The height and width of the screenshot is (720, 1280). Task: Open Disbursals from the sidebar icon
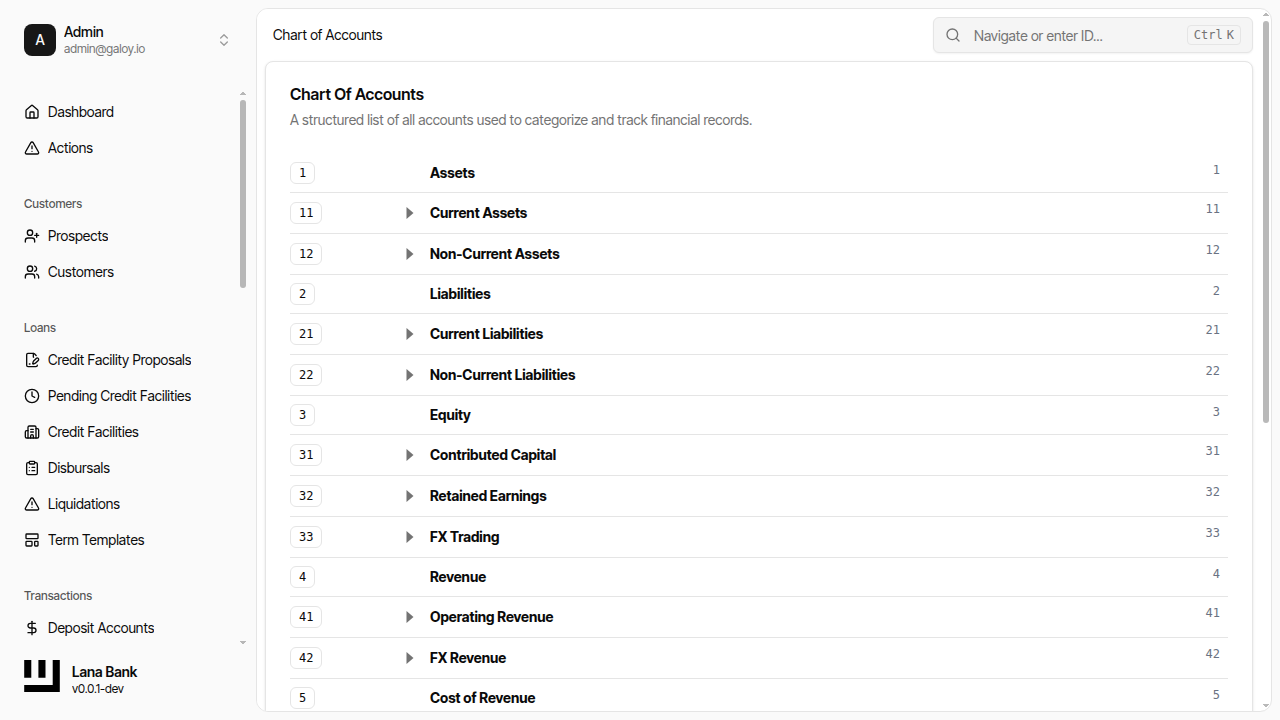click(31, 467)
